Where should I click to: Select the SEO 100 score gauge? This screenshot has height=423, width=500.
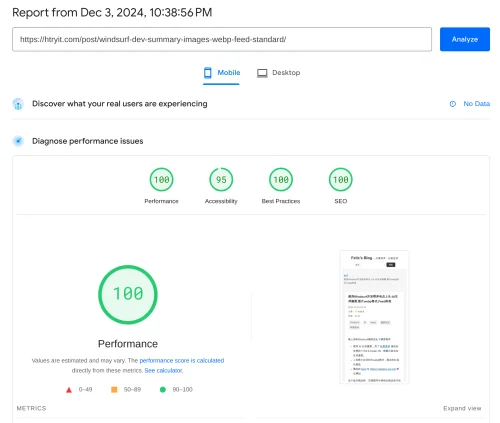pos(341,180)
